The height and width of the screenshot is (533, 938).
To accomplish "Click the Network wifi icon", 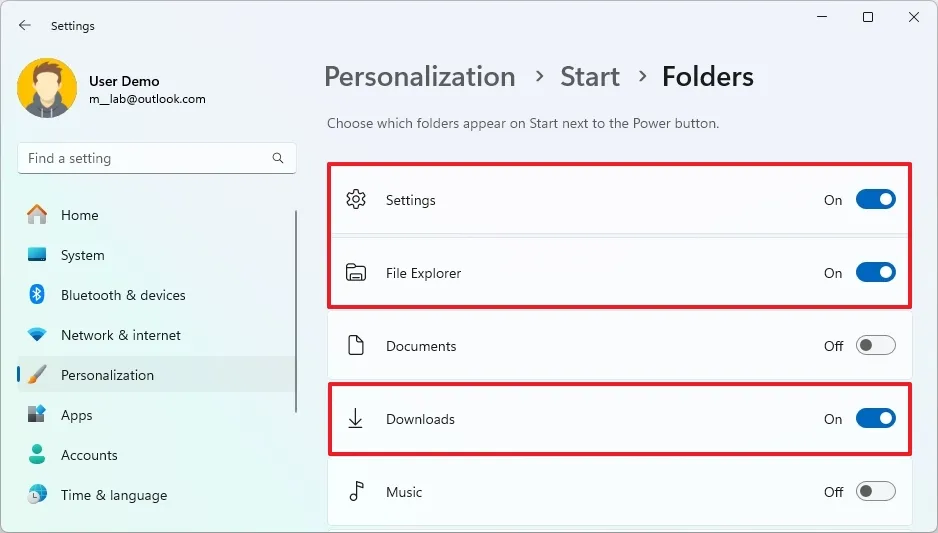I will [37, 335].
